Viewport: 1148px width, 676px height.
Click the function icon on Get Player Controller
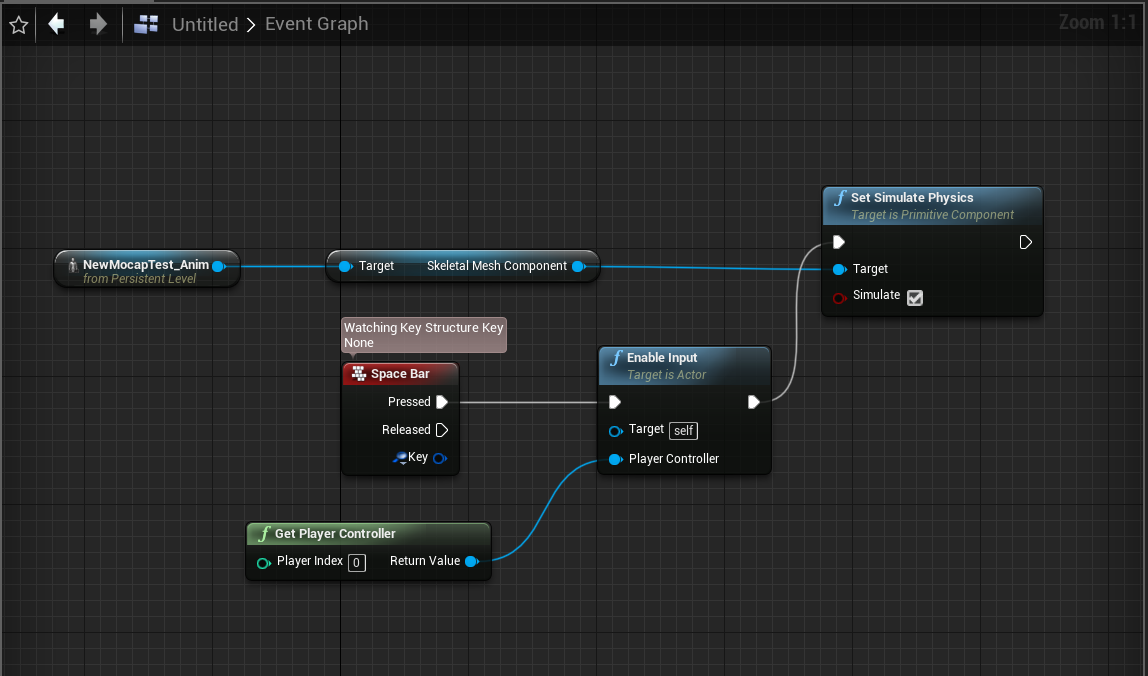263,534
